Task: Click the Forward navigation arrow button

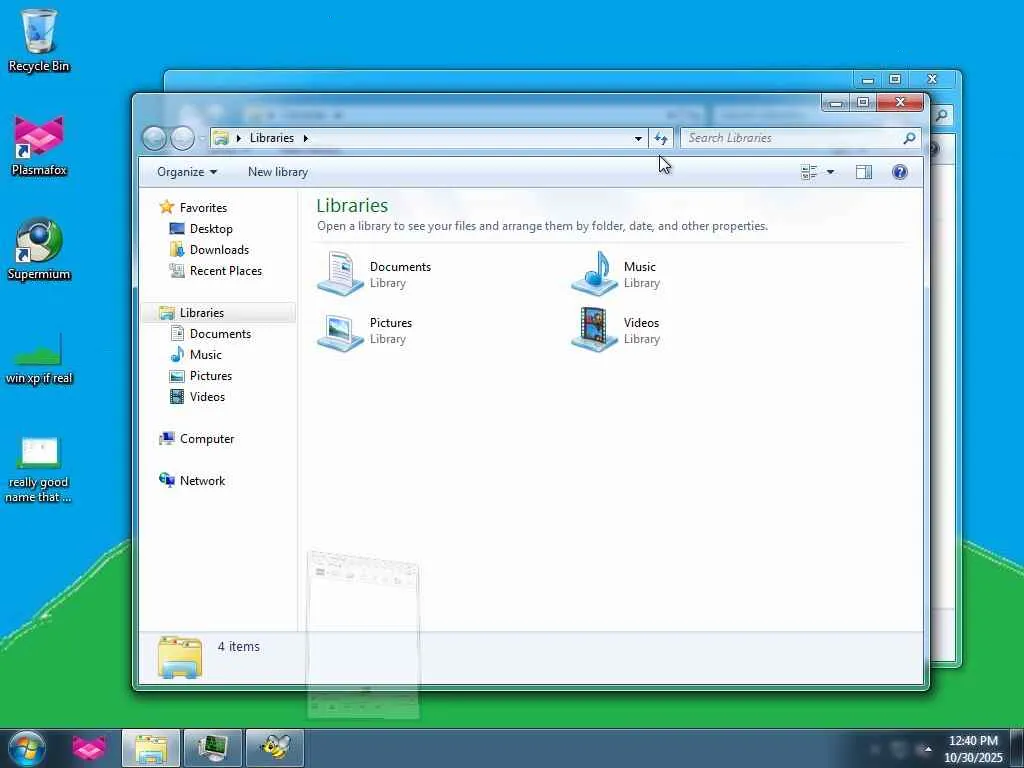Action: coord(182,138)
